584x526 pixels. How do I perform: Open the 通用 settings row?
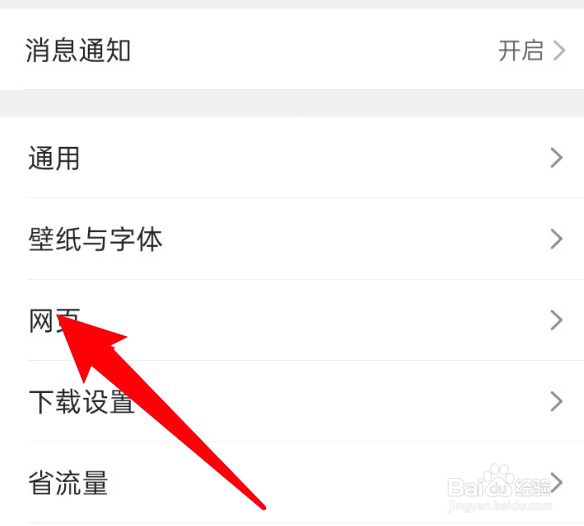click(x=292, y=158)
